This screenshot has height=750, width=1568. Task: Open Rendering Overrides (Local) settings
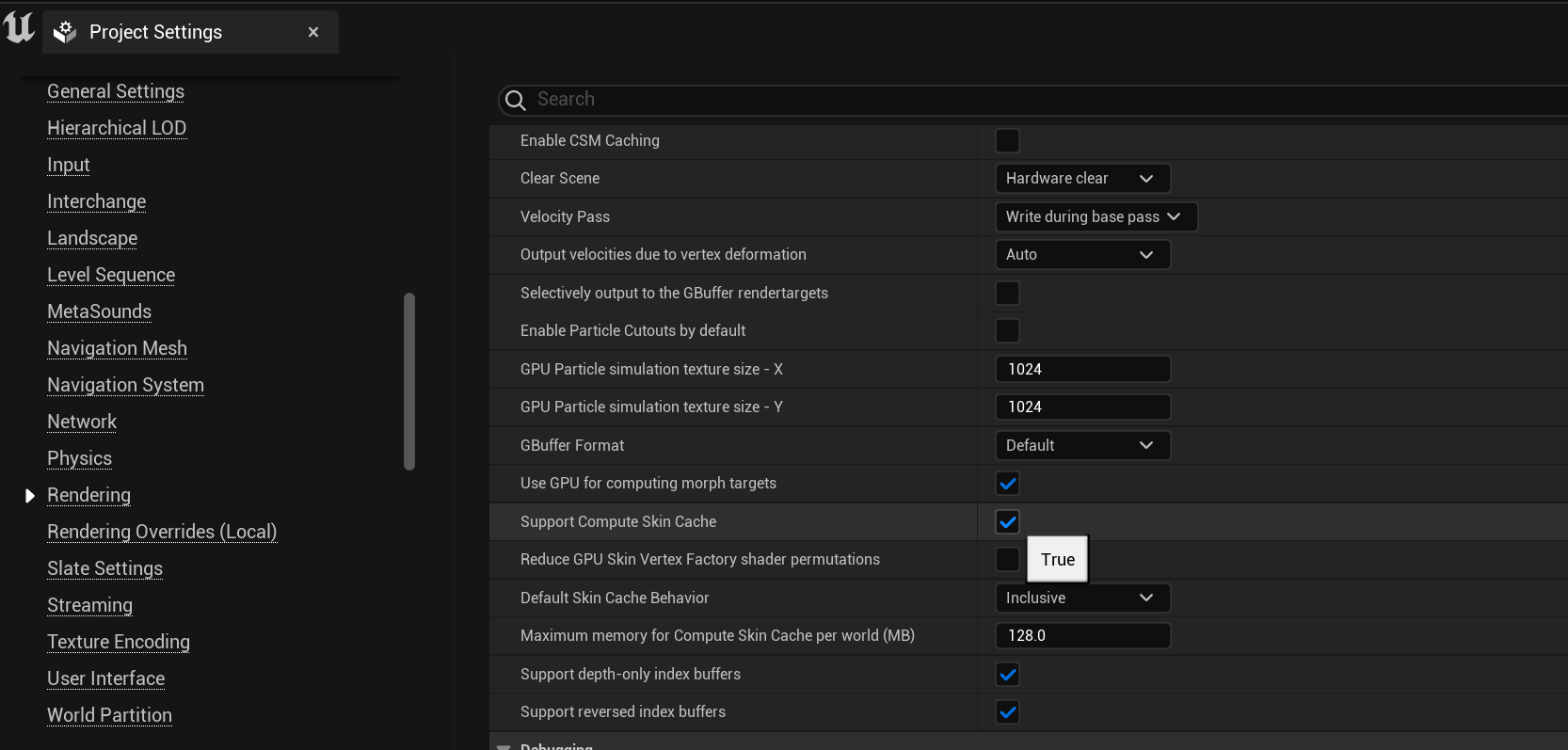(162, 532)
